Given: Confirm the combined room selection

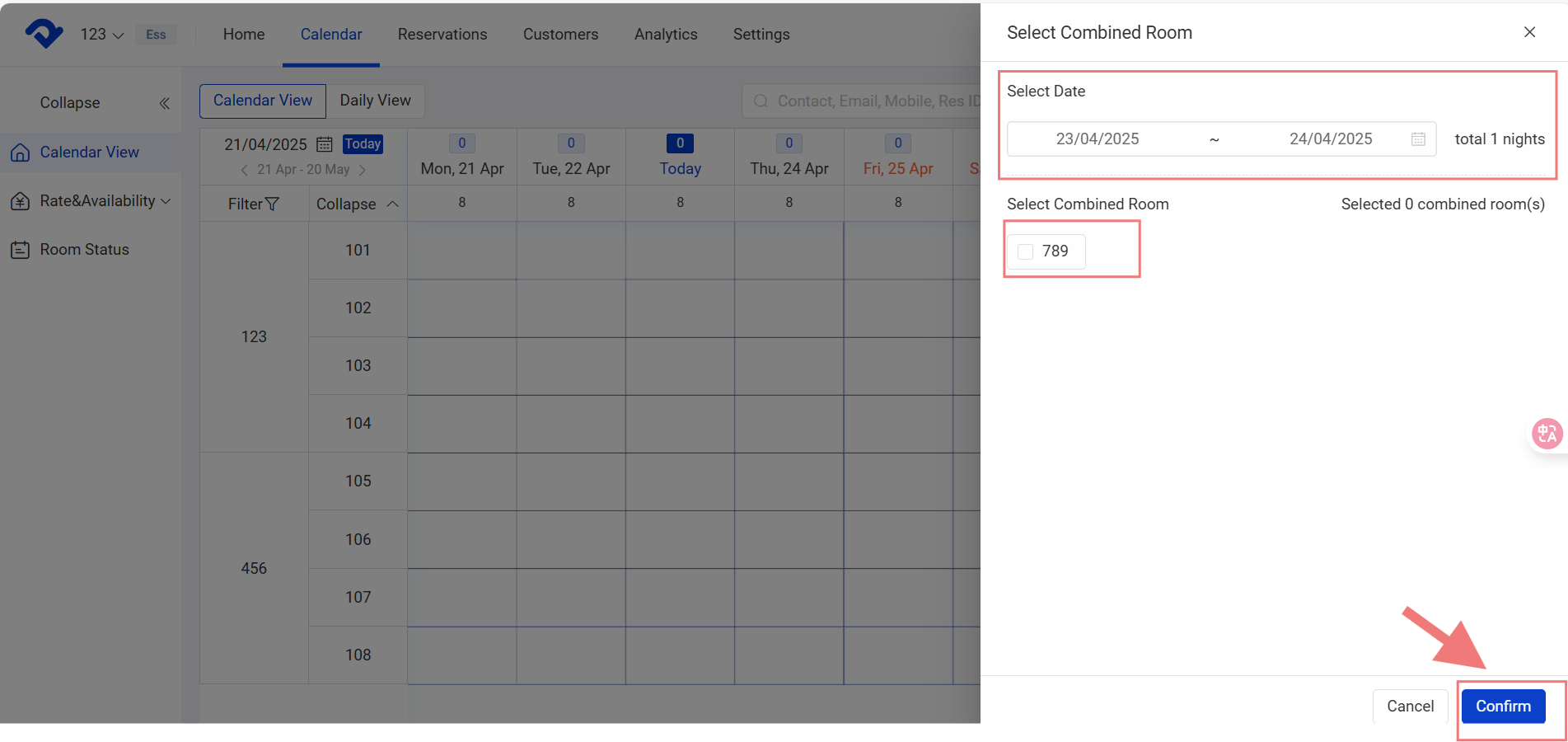Looking at the screenshot, I should [x=1502, y=707].
